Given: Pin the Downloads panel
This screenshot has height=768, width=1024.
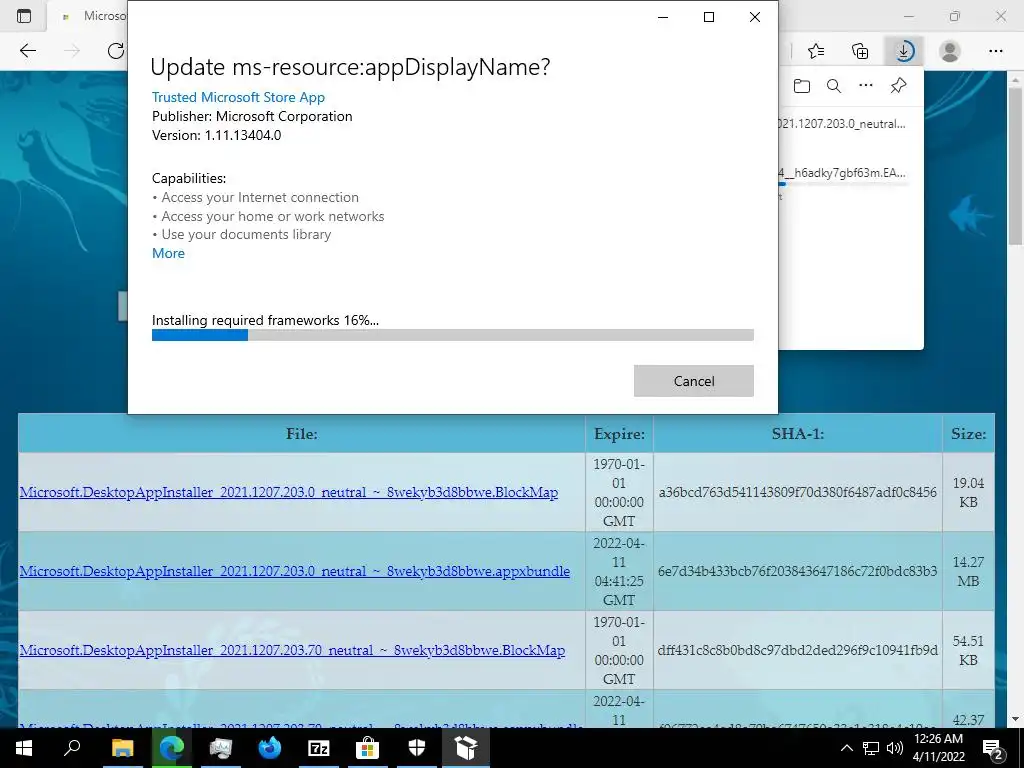Looking at the screenshot, I should click(898, 86).
